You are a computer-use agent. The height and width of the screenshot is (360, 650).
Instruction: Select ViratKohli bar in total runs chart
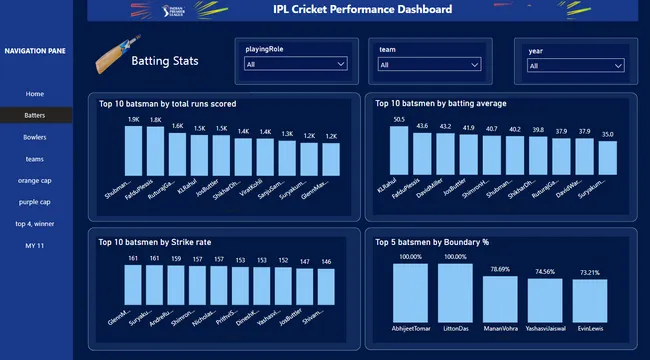pyautogui.click(x=265, y=157)
